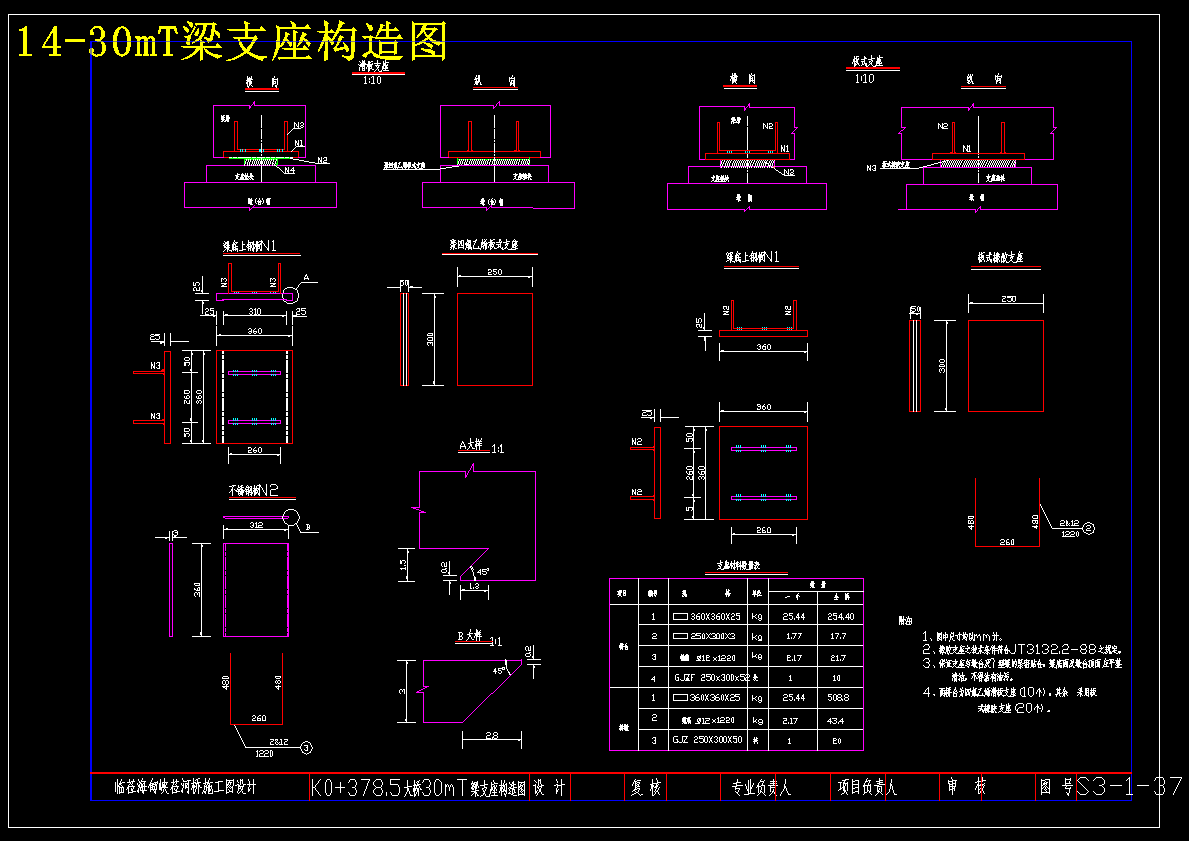Click the material table title above the table
Image resolution: width=1189 pixels, height=841 pixels.
738,566
